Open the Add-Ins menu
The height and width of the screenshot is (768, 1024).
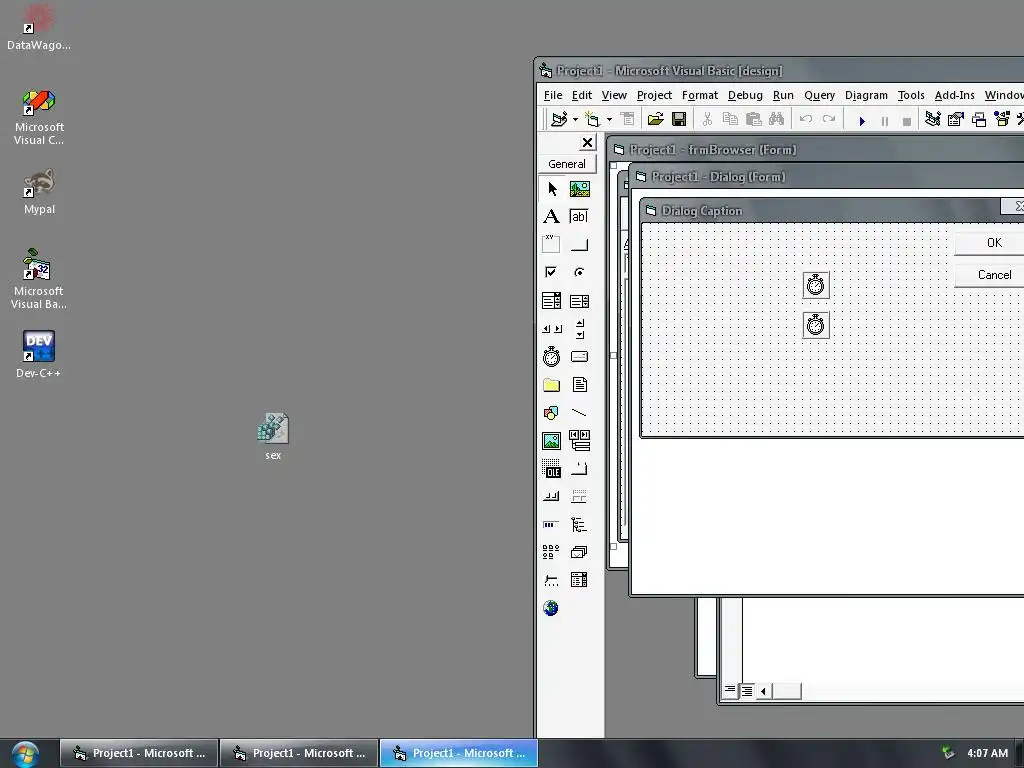pyautogui.click(x=955, y=95)
